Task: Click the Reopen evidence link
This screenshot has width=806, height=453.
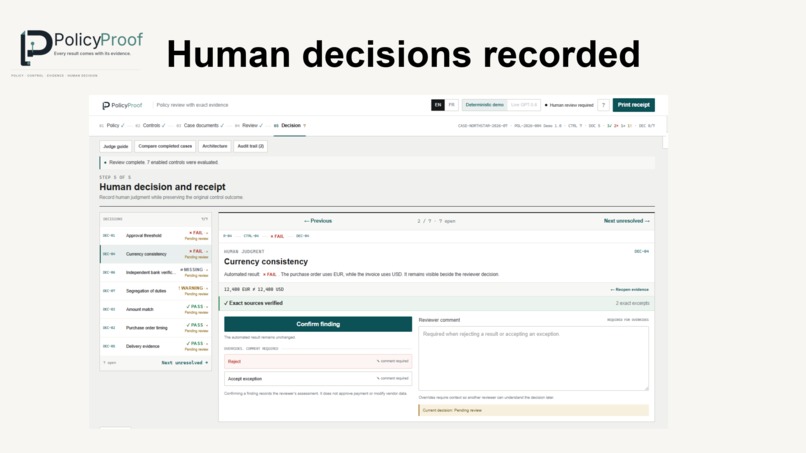Action: click(x=629, y=289)
